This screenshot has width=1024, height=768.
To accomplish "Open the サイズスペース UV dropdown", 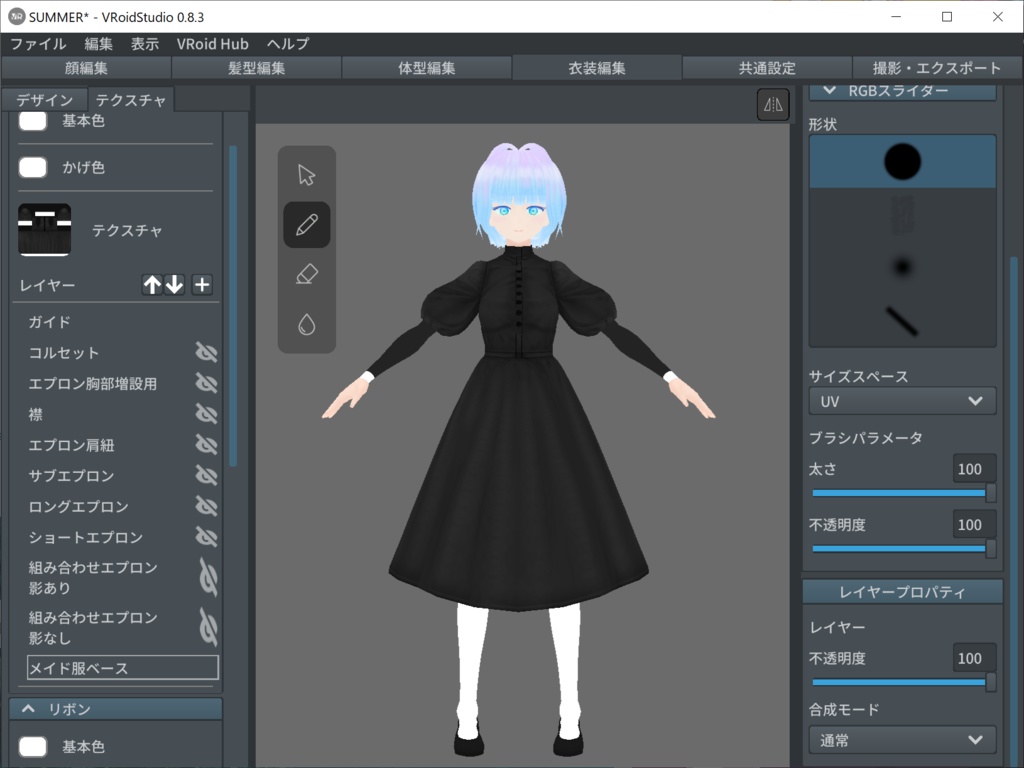I will [901, 400].
